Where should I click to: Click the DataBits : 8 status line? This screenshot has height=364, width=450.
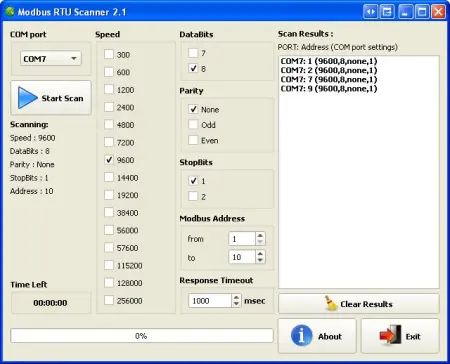pos(30,151)
